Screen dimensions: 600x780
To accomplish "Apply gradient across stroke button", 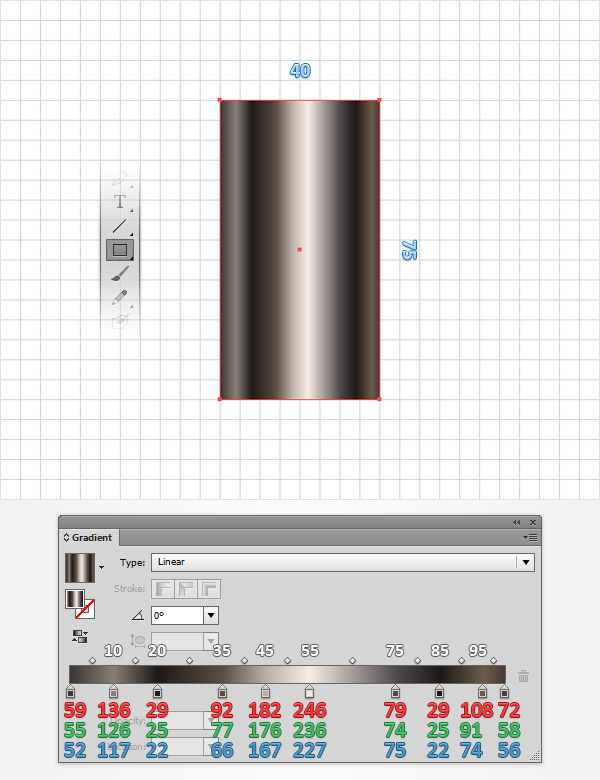I will pos(209,589).
